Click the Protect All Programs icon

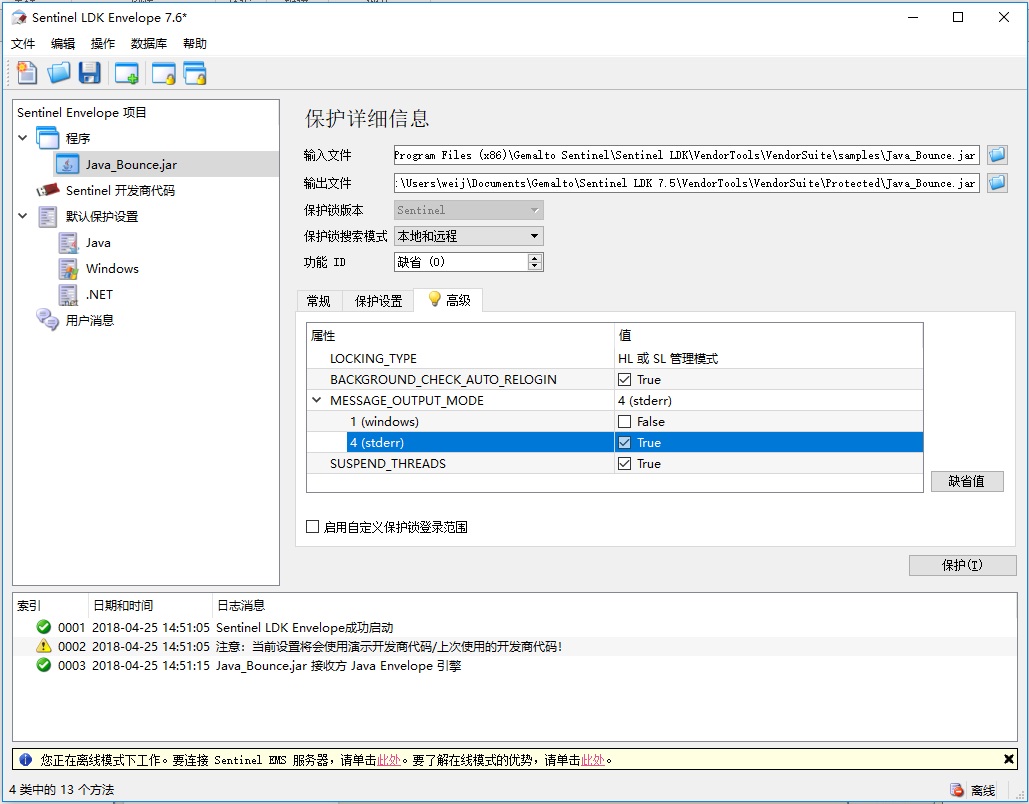194,73
